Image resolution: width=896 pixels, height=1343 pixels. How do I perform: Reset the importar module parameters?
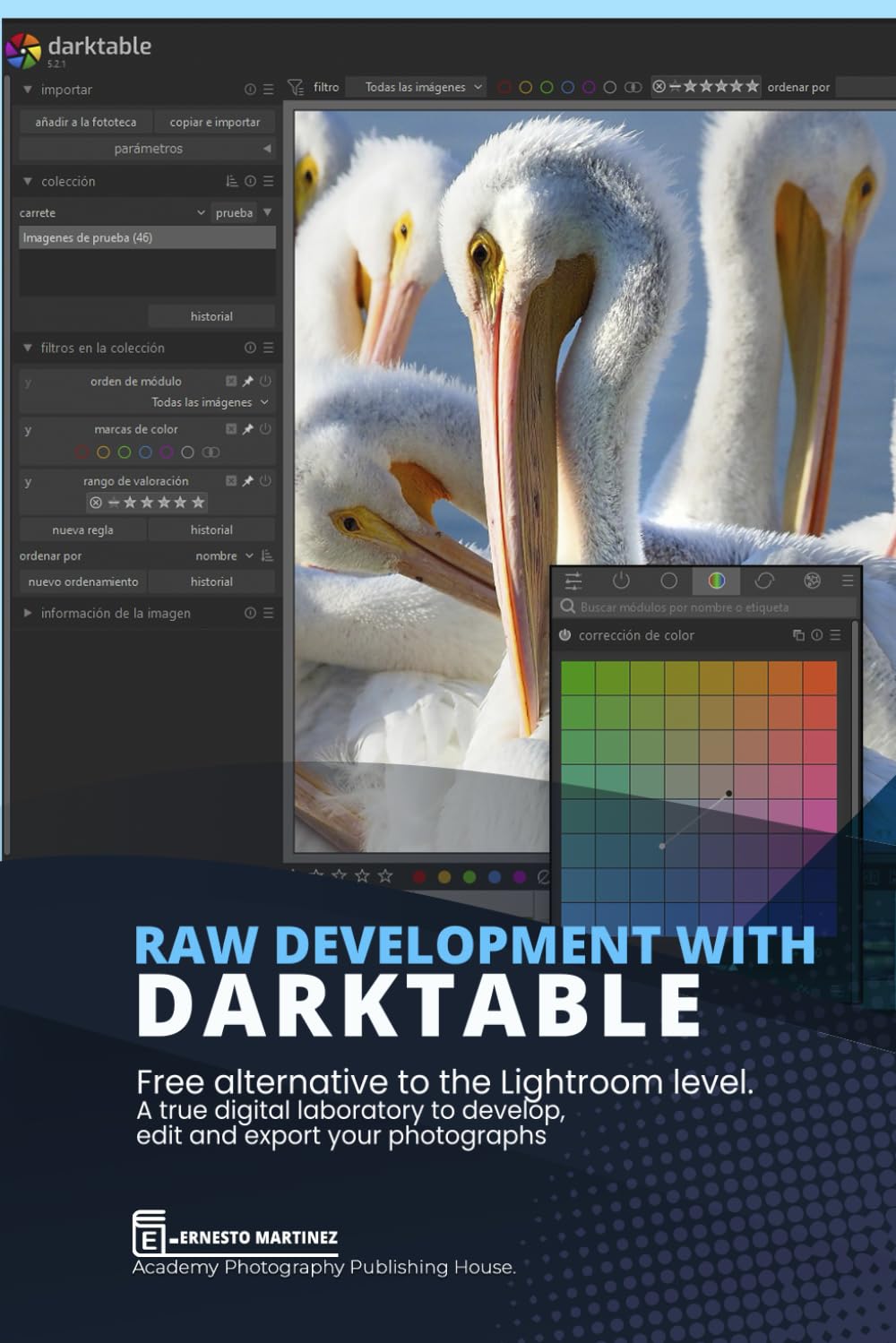pyautogui.click(x=250, y=90)
